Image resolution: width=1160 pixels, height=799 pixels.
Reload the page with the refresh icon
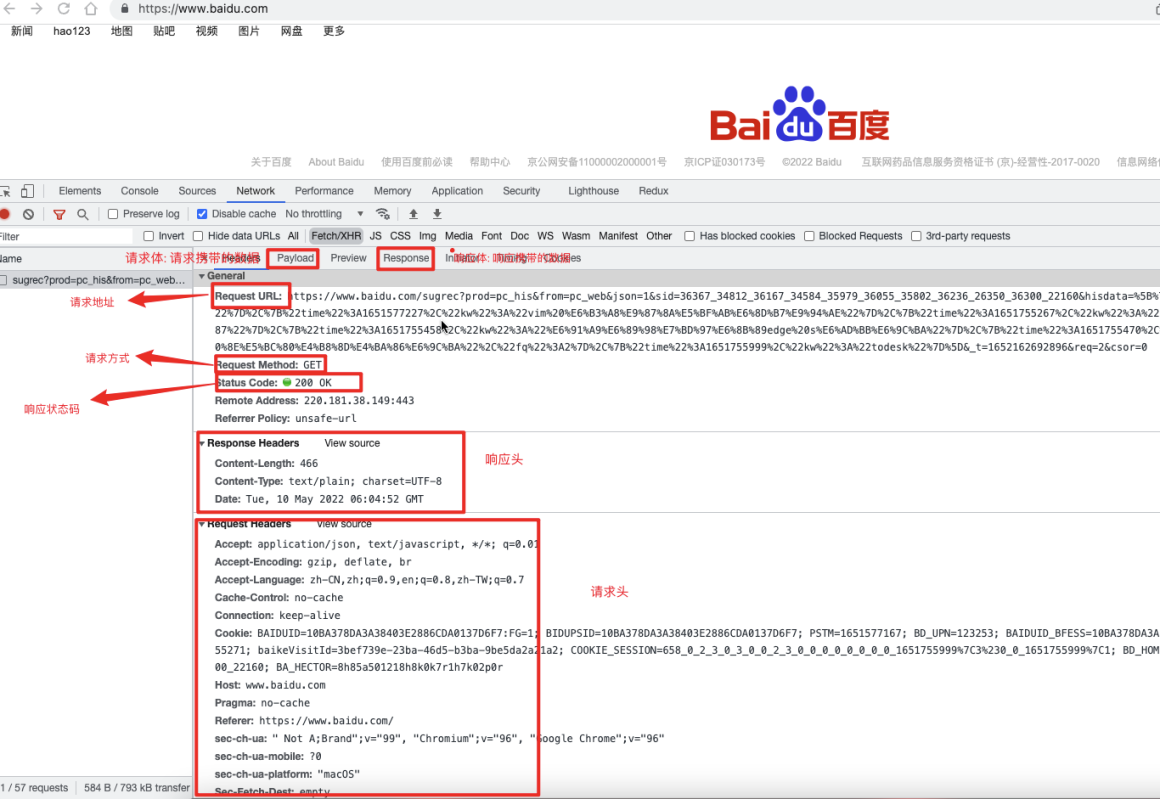tap(64, 9)
